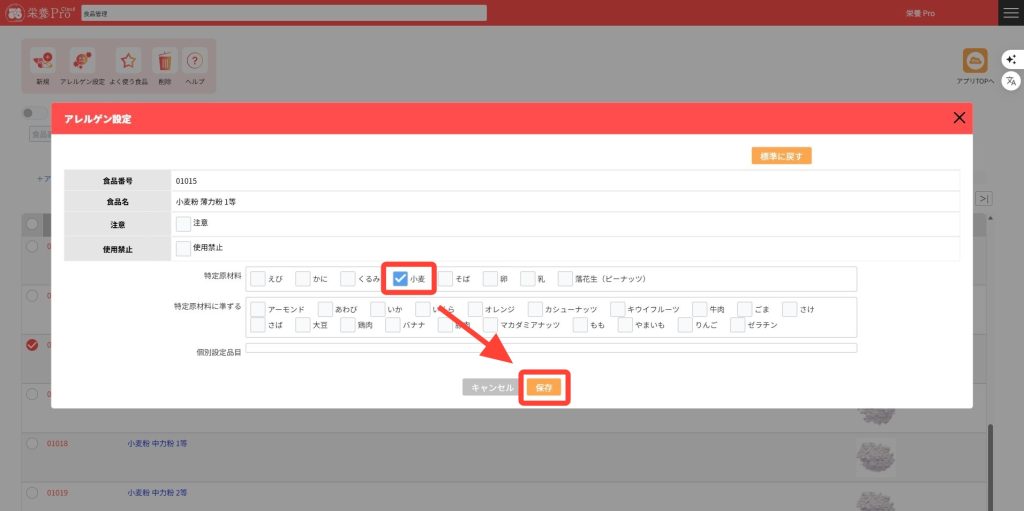The image size is (1024, 511).
Task: Close the アレルゲン設定 dialog with X
Action: [959, 118]
